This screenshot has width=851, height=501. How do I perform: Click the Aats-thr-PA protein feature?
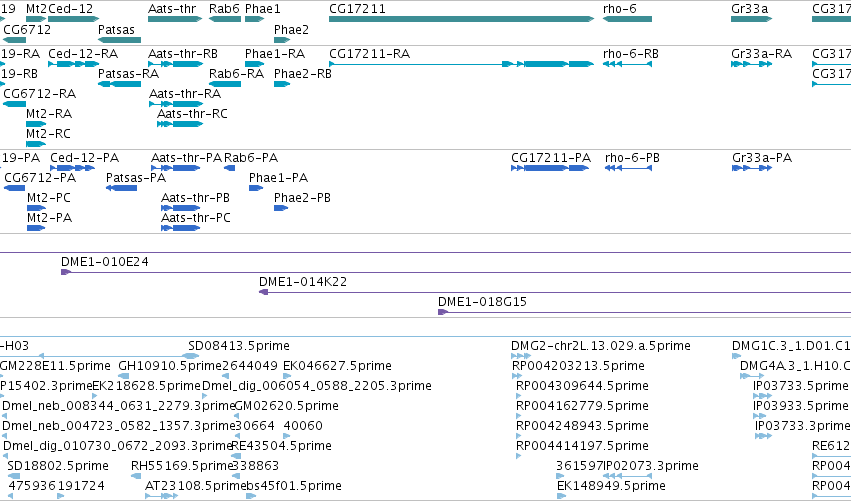coord(176,168)
